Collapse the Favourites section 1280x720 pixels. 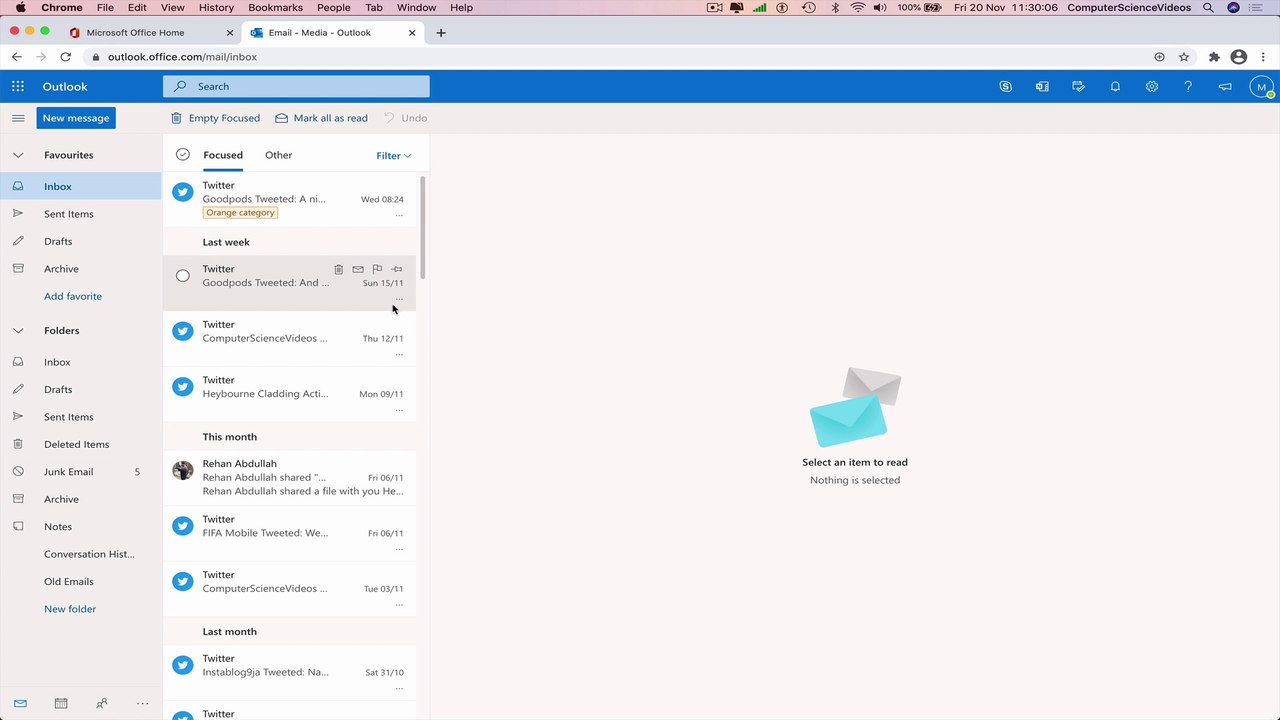coord(18,155)
